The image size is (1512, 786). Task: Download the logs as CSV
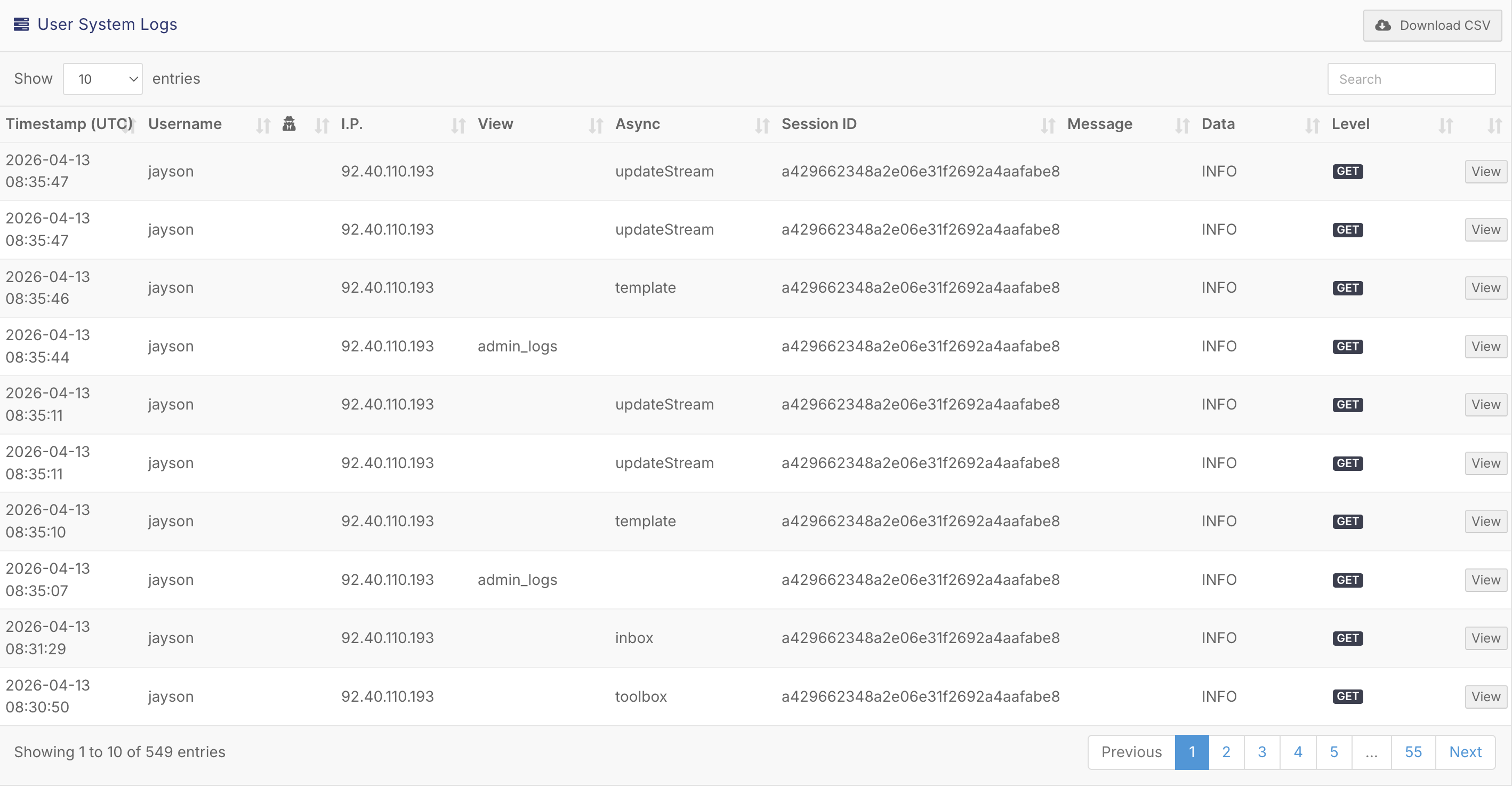1432,25
